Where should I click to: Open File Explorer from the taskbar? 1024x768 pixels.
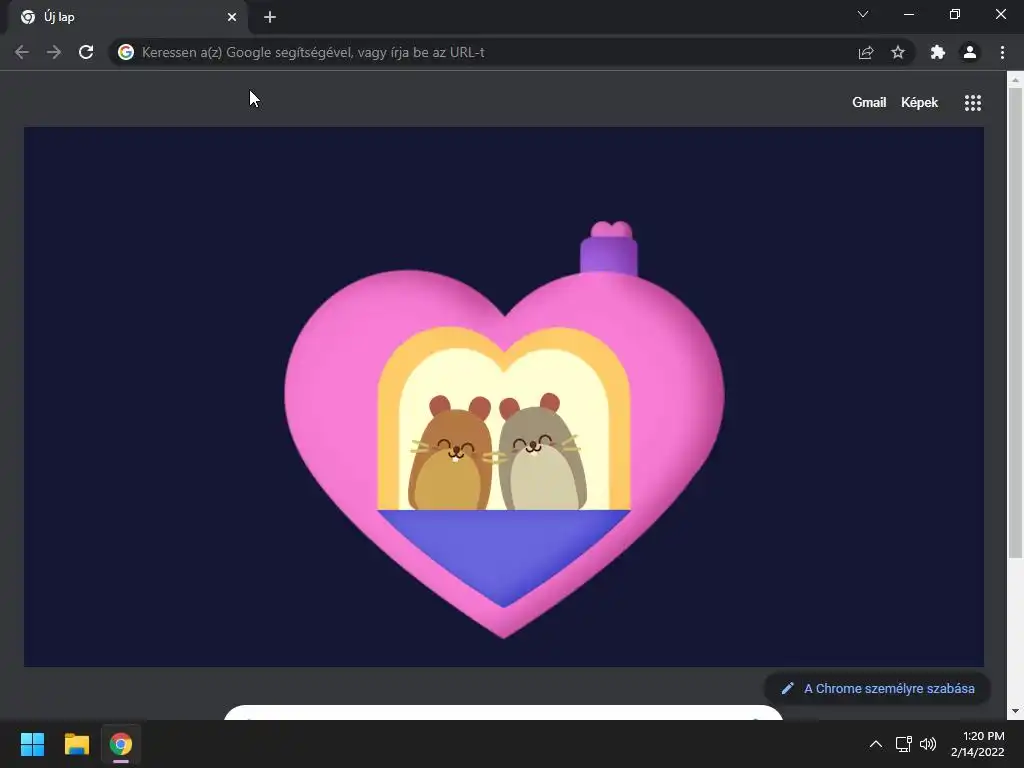tap(76, 744)
